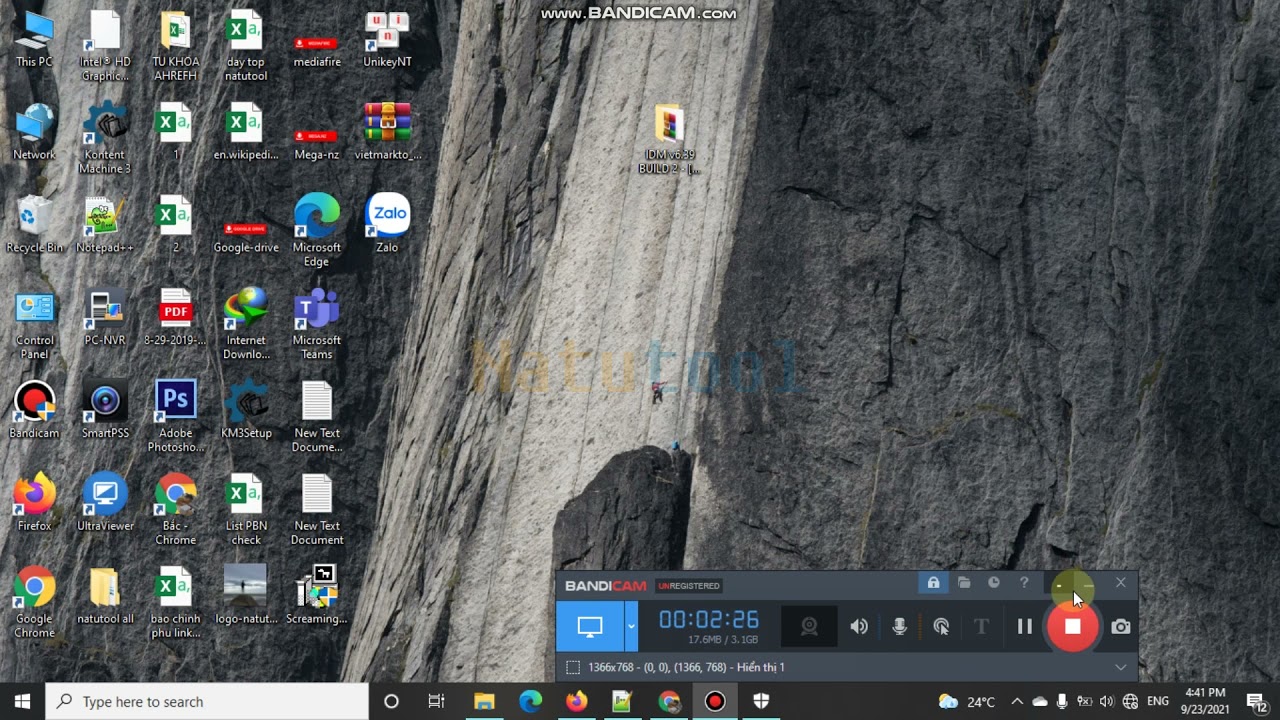Select Internet Download Manager shortcut

coord(246,325)
